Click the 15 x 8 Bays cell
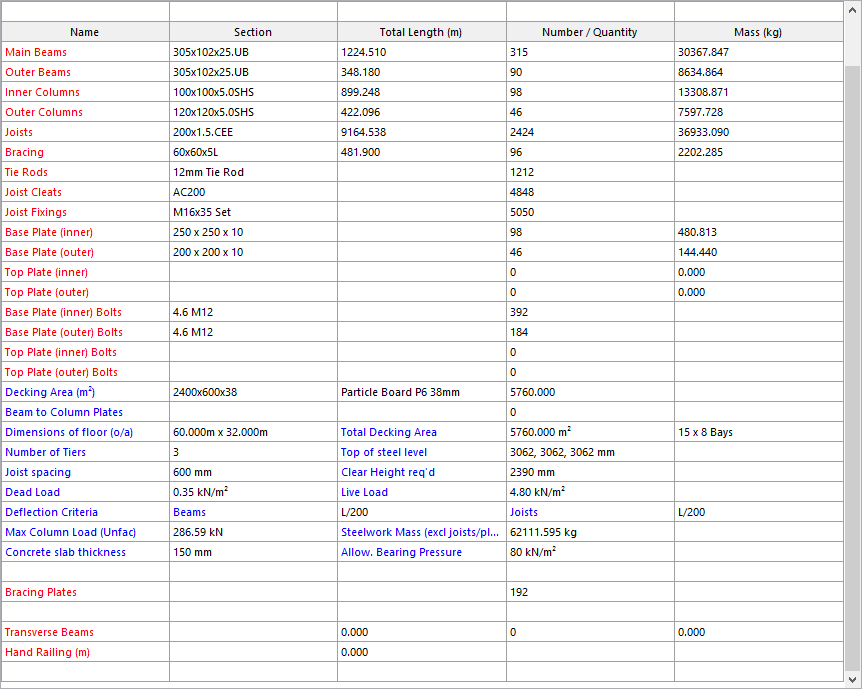862x689 pixels. 759,432
